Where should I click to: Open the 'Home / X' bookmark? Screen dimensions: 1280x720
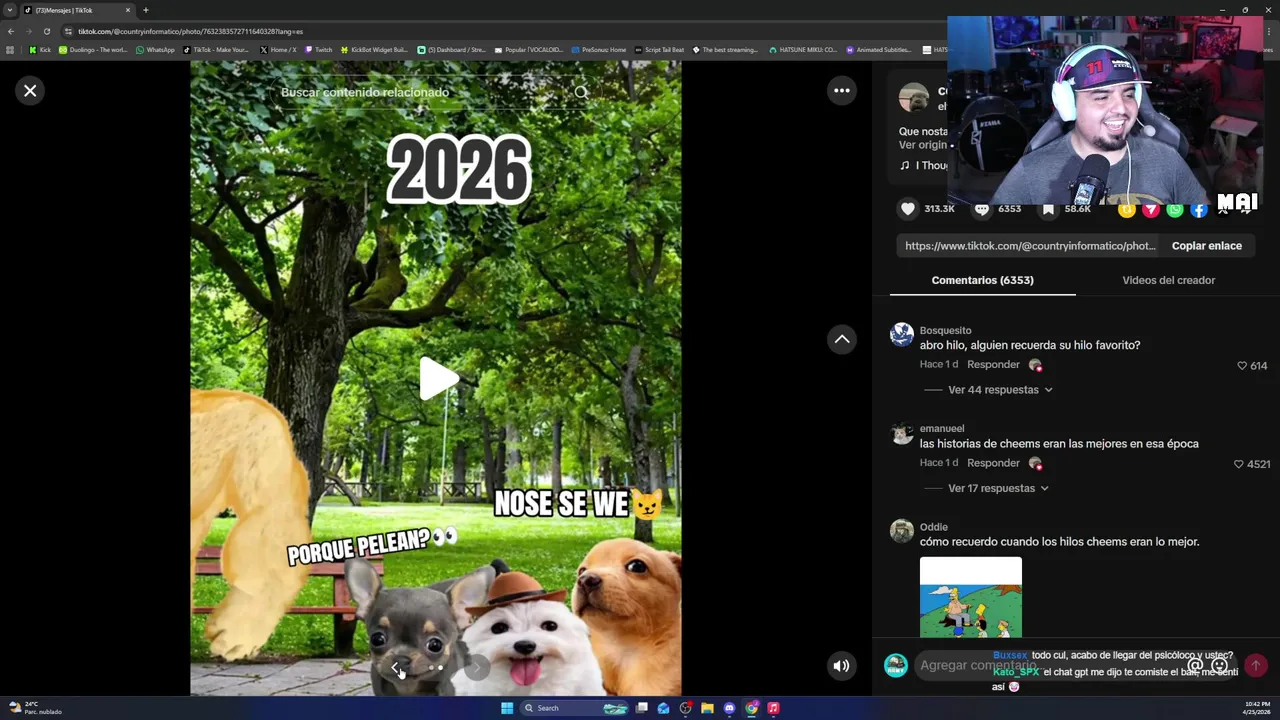[278, 49]
